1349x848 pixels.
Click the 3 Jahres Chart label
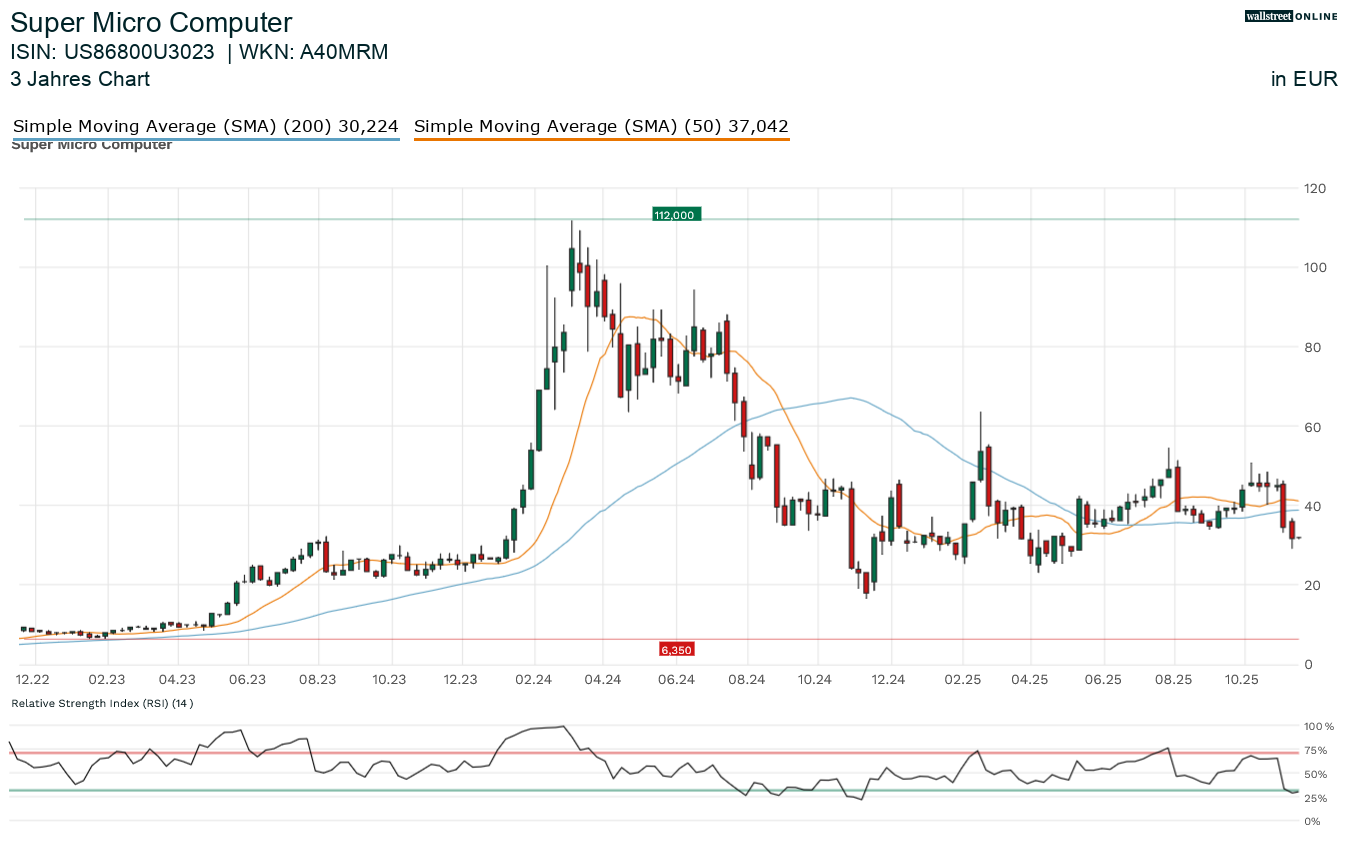pyautogui.click(x=80, y=79)
